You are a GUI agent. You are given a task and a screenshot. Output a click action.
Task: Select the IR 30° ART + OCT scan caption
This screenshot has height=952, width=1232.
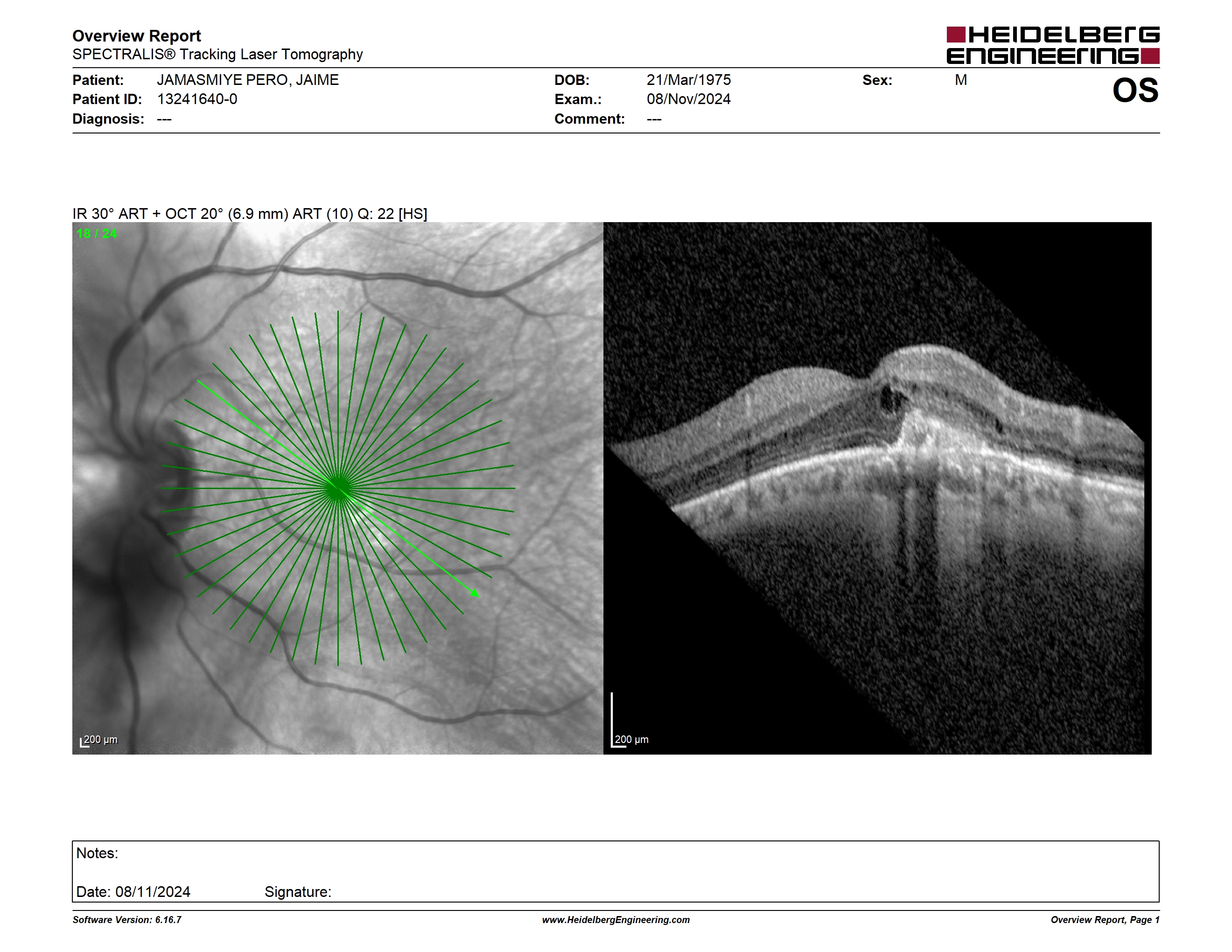pos(249,214)
